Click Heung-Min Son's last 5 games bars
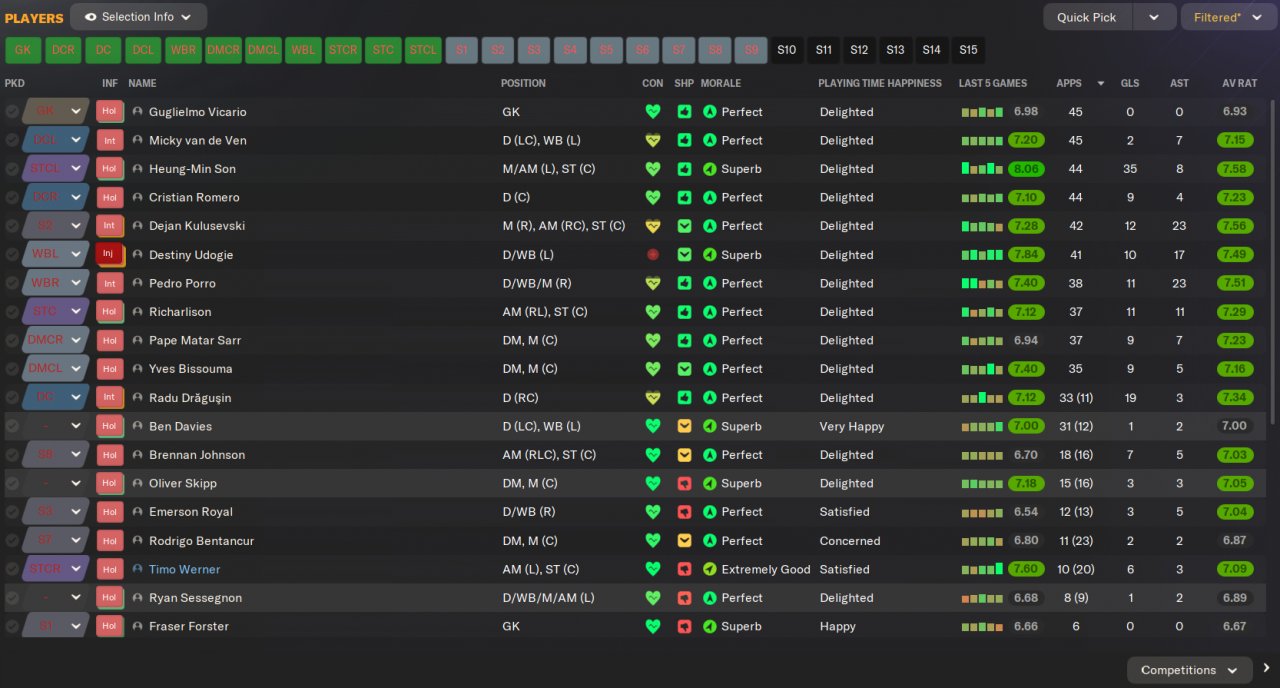 (982, 169)
